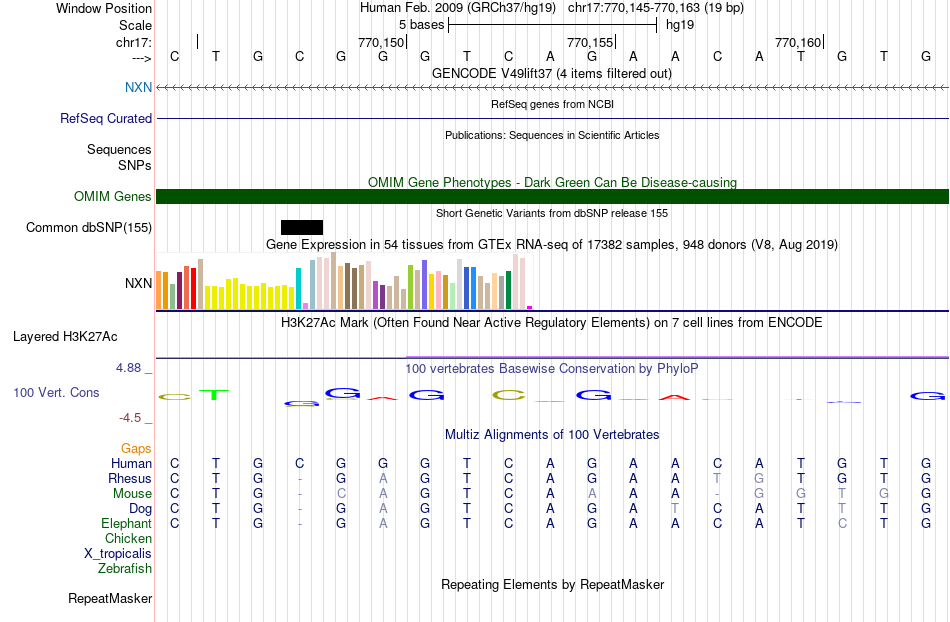Click the Gaps label
This screenshot has width=950, height=622.
tap(136, 448)
